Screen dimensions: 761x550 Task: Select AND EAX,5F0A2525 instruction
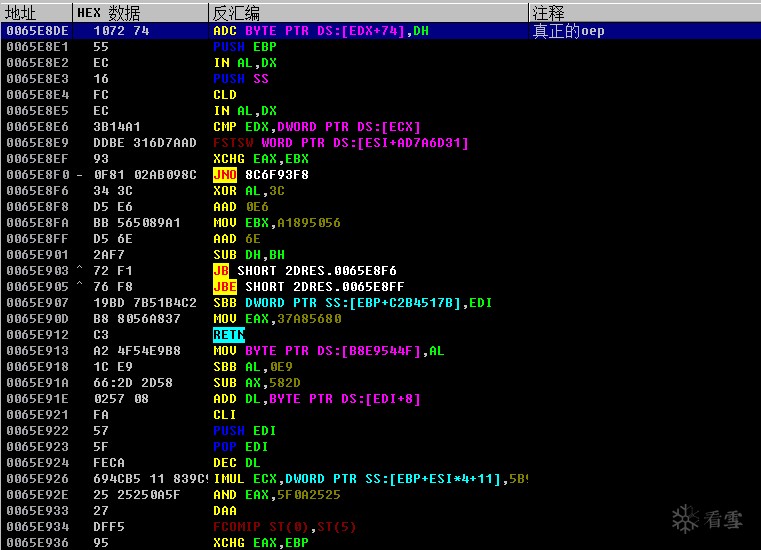pos(277,495)
